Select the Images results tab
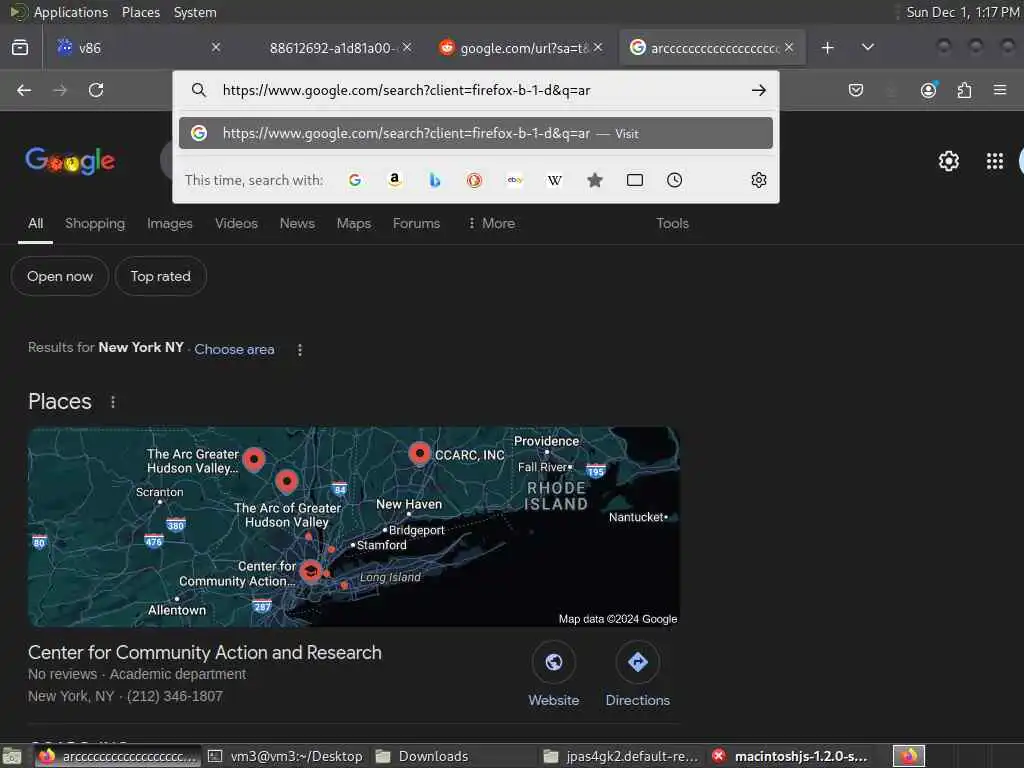Viewport: 1024px width, 768px height. point(170,223)
